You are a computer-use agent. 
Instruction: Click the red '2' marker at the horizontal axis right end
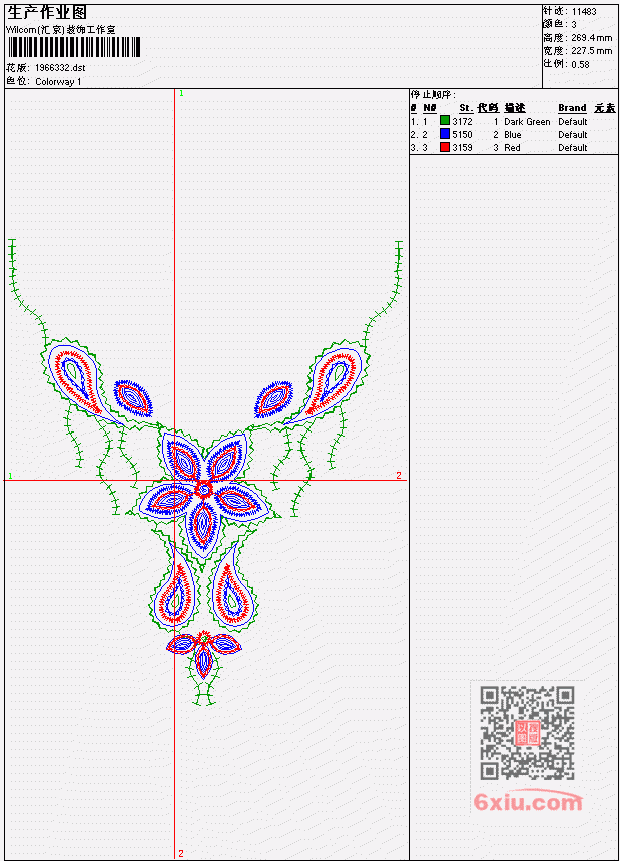coord(399,475)
